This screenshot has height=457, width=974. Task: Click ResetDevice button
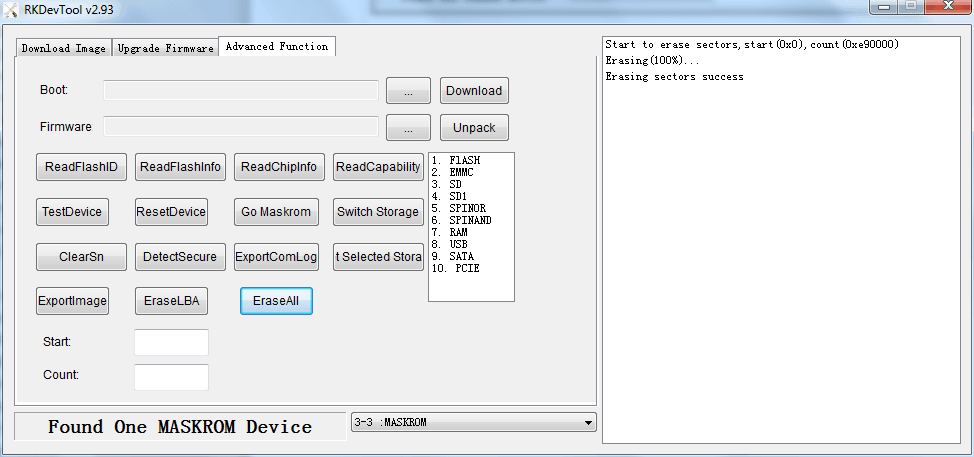(171, 212)
